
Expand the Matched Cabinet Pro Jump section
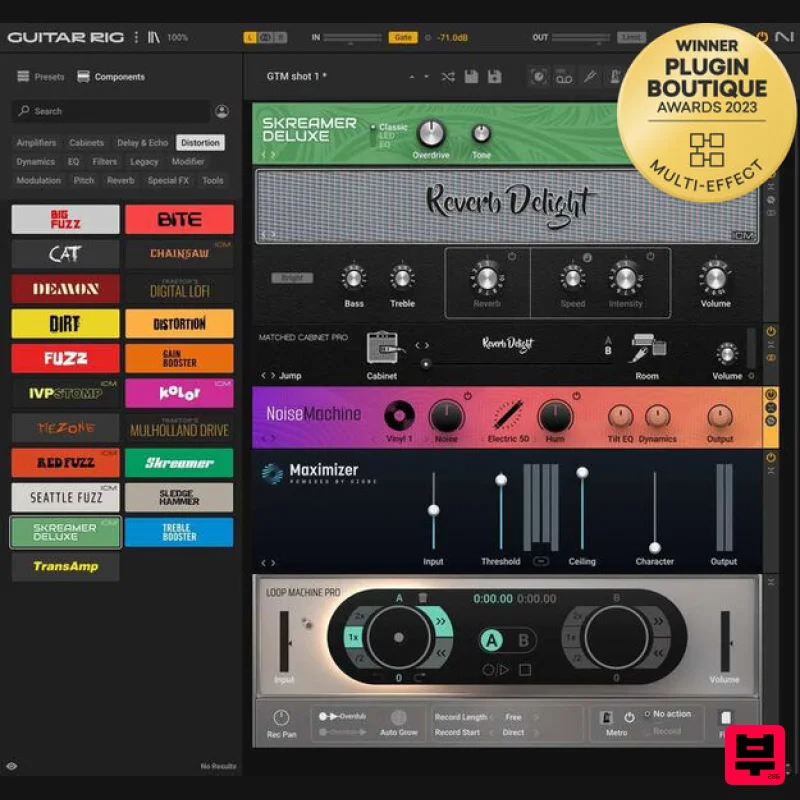click(288, 376)
